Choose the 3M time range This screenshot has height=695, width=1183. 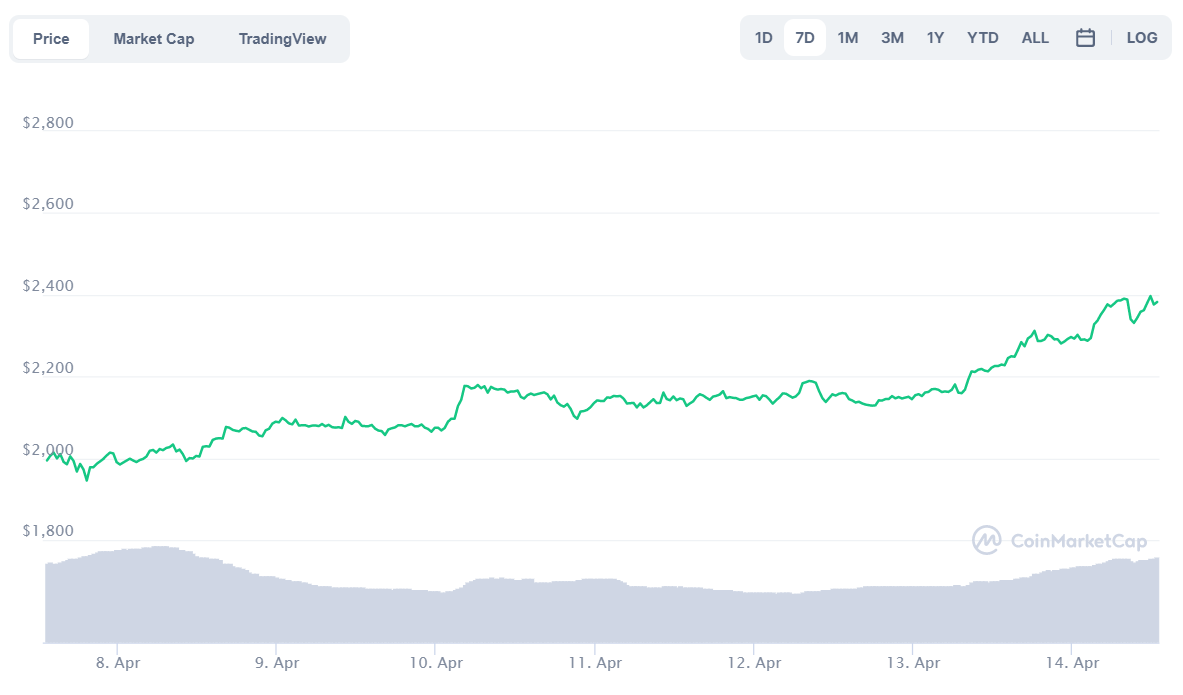(892, 38)
